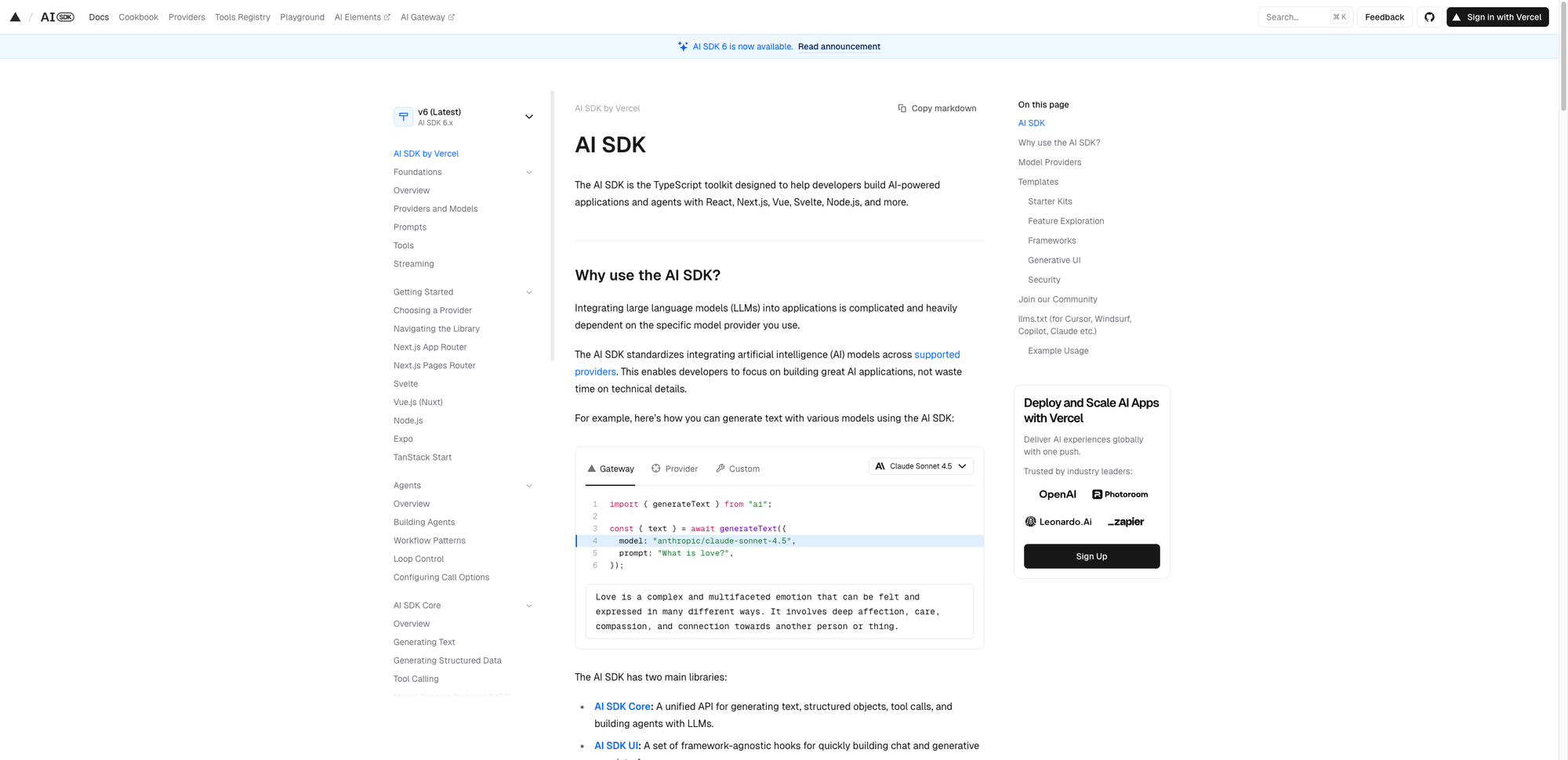This screenshot has height=760, width=1568.
Task: Collapse the Getting Started sidebar section
Action: [x=529, y=292]
